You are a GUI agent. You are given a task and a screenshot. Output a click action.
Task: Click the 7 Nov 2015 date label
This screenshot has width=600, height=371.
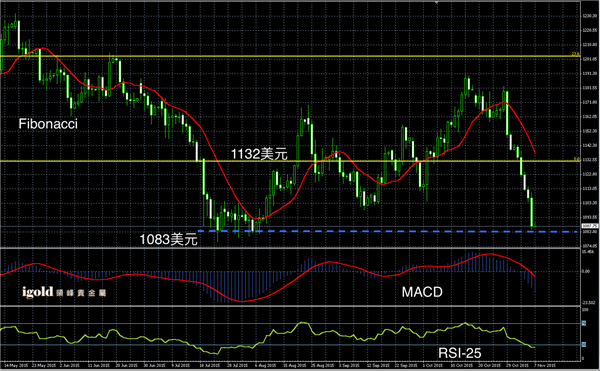(545, 366)
